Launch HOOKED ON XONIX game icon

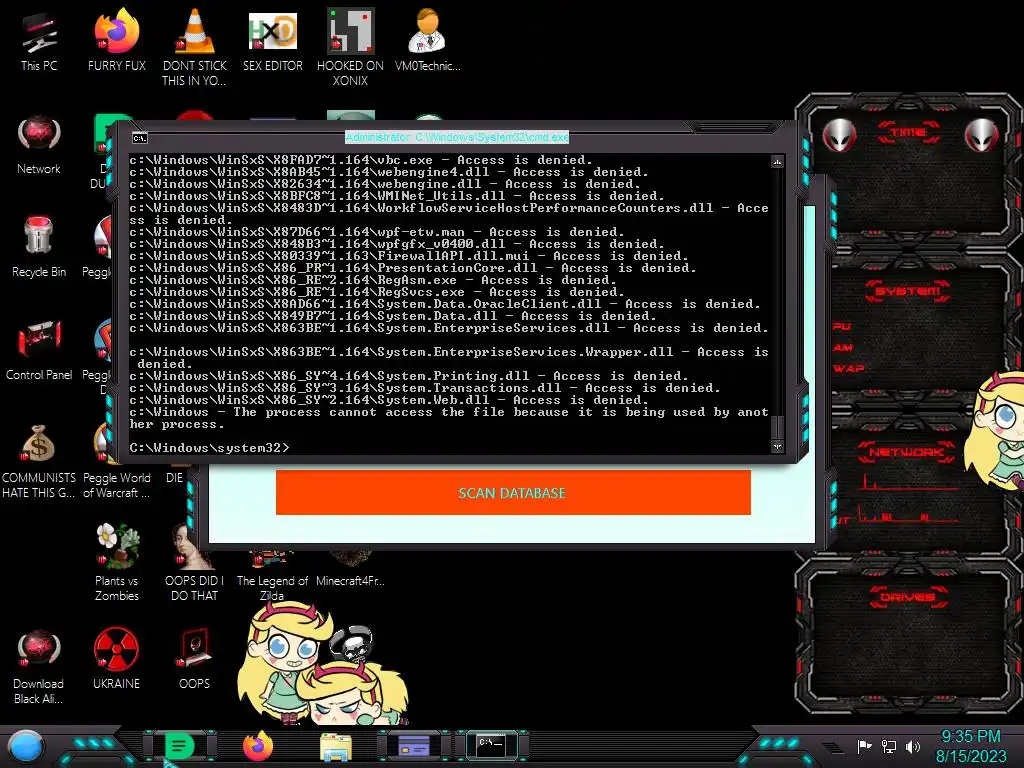[350, 47]
